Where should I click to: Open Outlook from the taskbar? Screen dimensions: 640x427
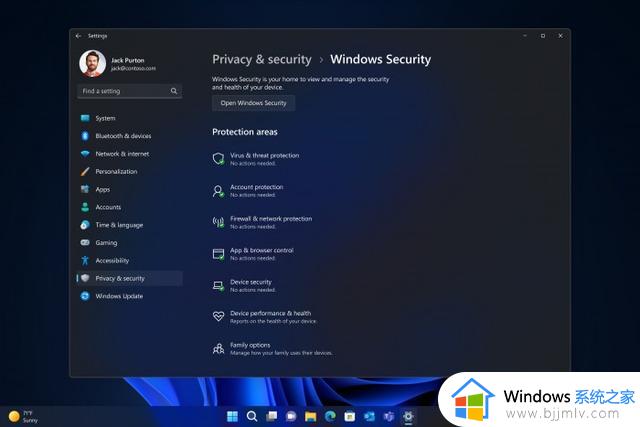(369, 416)
